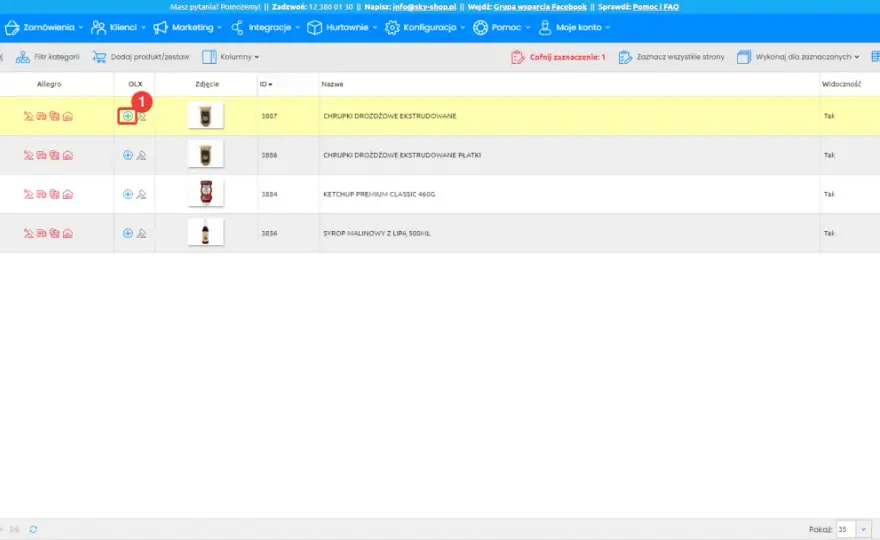This screenshot has height=540, width=880.
Task: Open the Moje konto menu
Action: click(574, 27)
